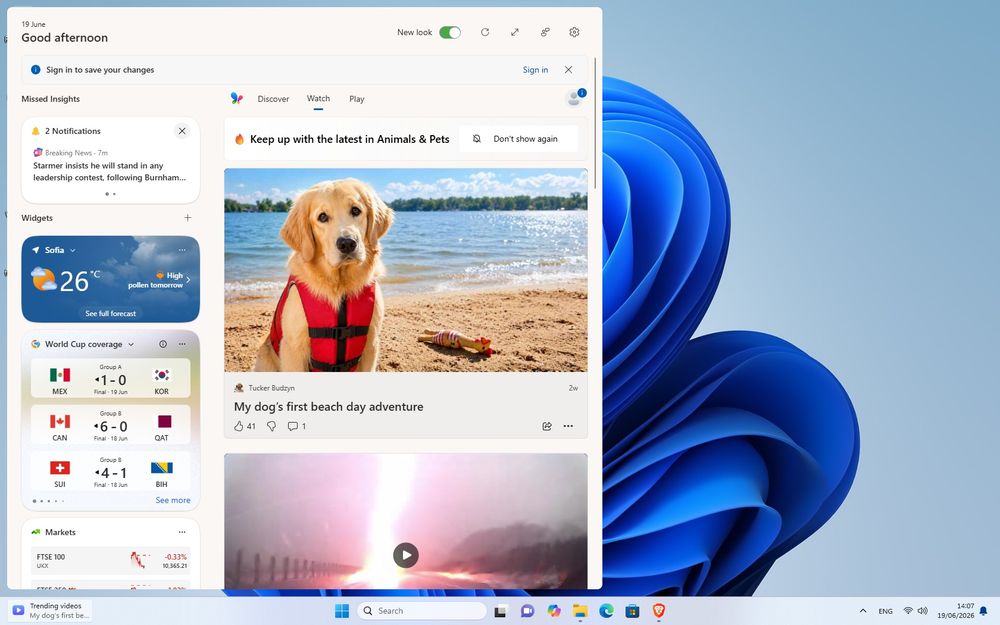Open World Cup widget info icon
Image resolution: width=1000 pixels, height=625 pixels.
coord(163,344)
